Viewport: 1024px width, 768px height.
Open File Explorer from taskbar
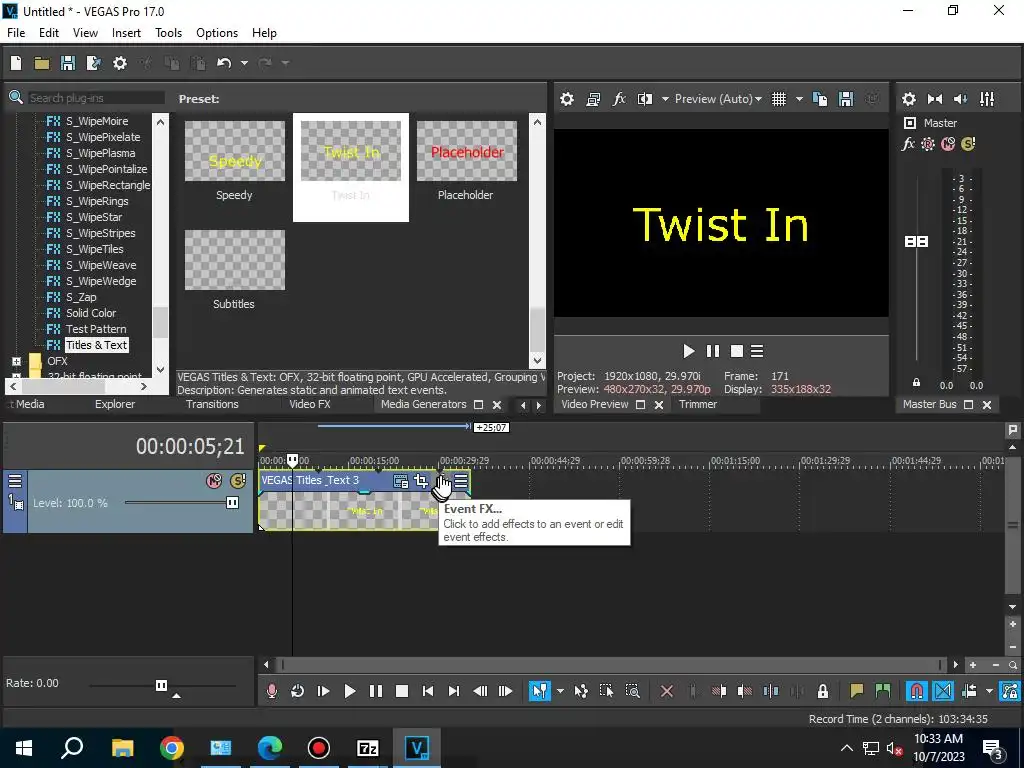point(122,748)
